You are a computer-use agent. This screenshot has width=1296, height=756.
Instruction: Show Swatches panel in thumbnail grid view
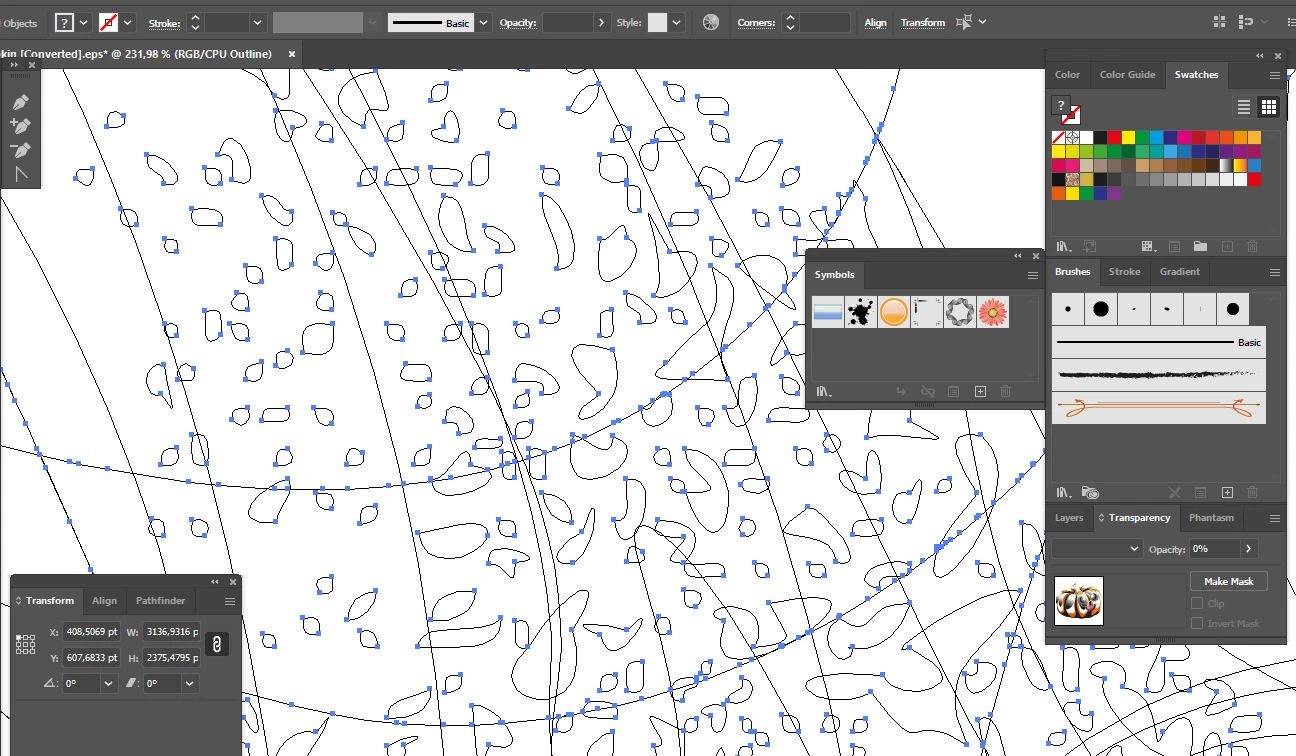[x=1268, y=107]
